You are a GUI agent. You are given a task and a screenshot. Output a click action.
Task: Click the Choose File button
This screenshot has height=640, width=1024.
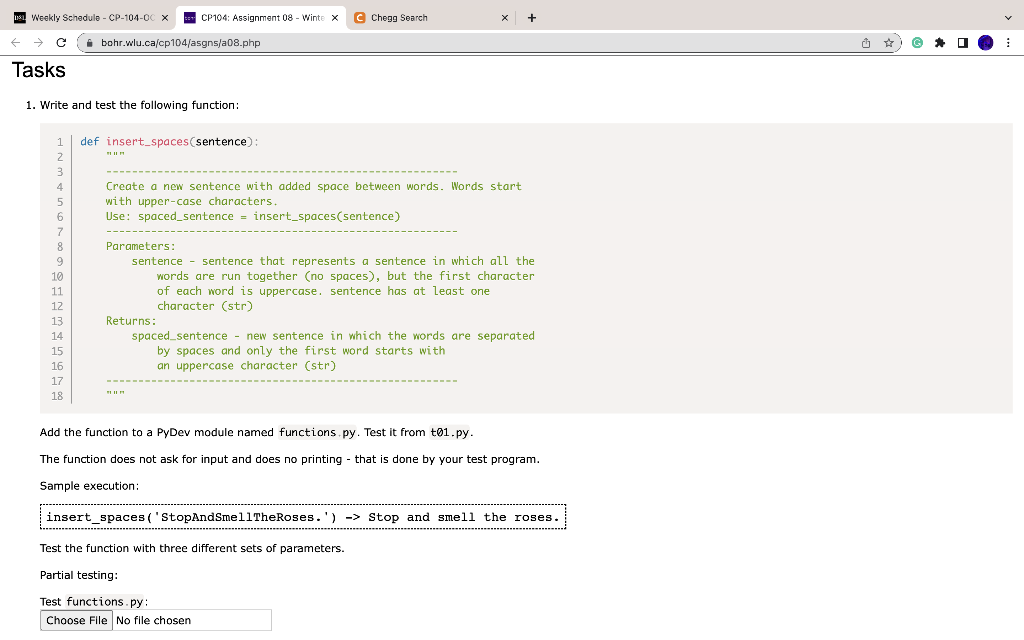[x=75, y=620]
